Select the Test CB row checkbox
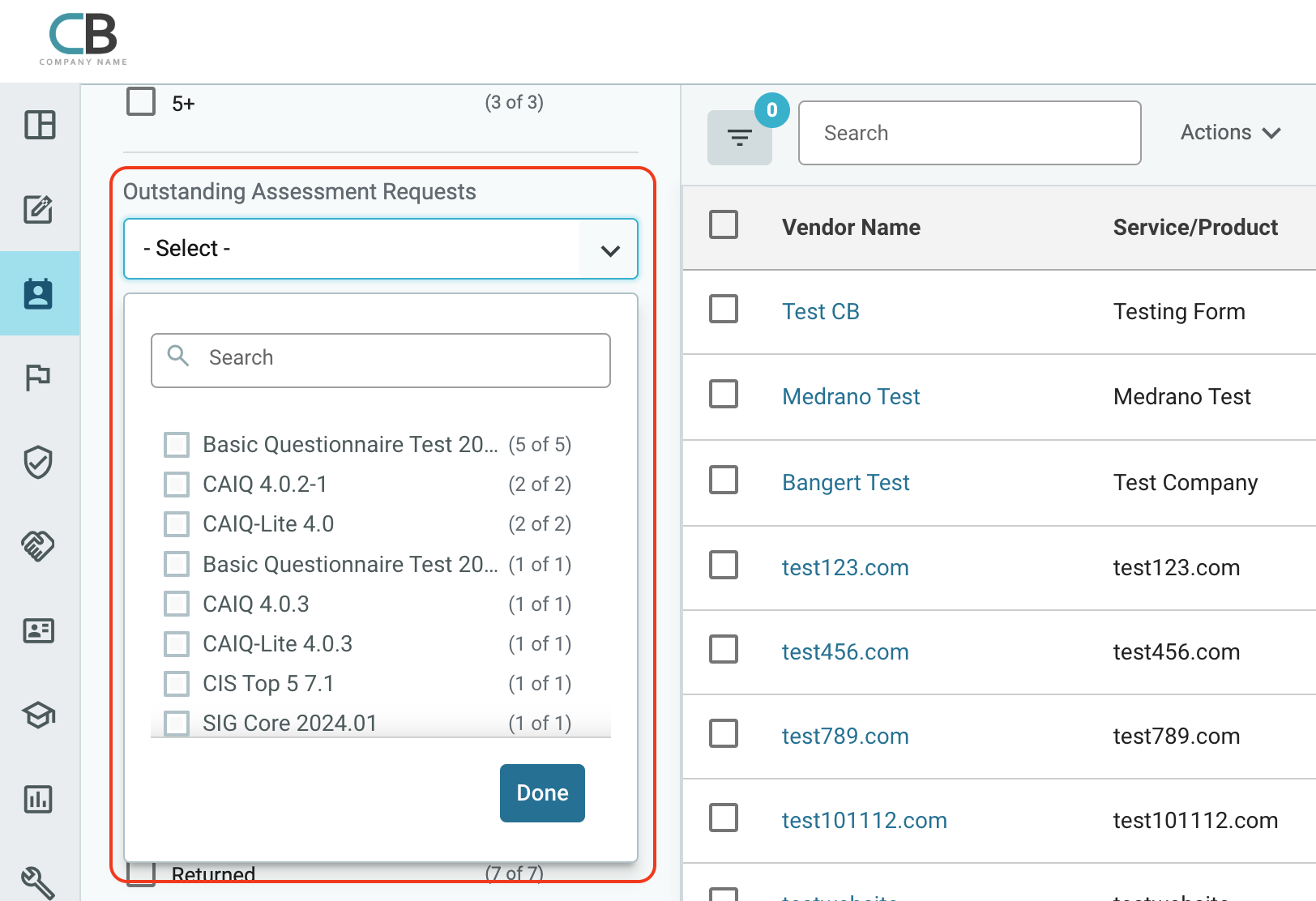This screenshot has width=1316, height=901. coord(724,309)
